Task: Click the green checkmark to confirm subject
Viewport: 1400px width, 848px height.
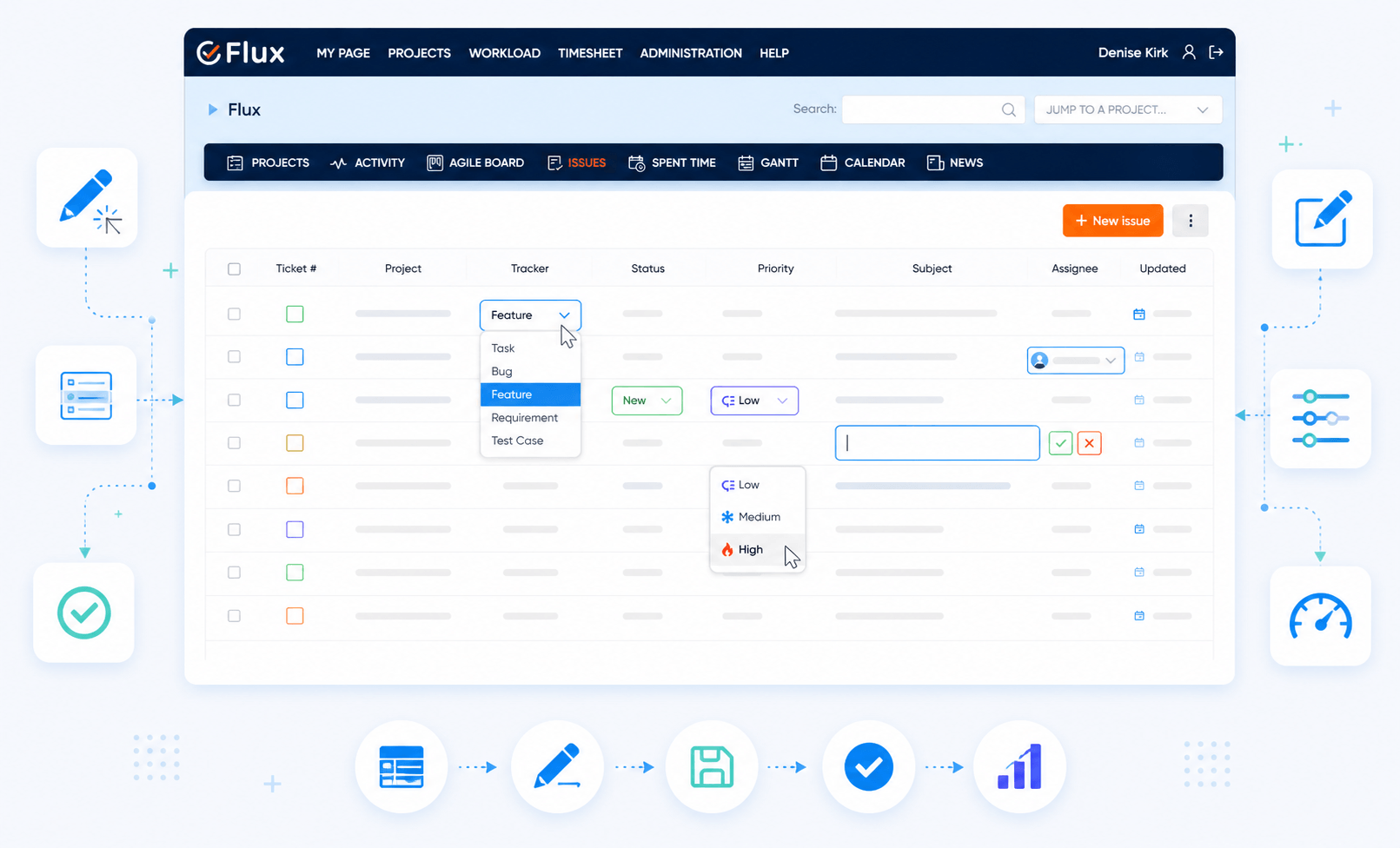Action: coord(1060,443)
